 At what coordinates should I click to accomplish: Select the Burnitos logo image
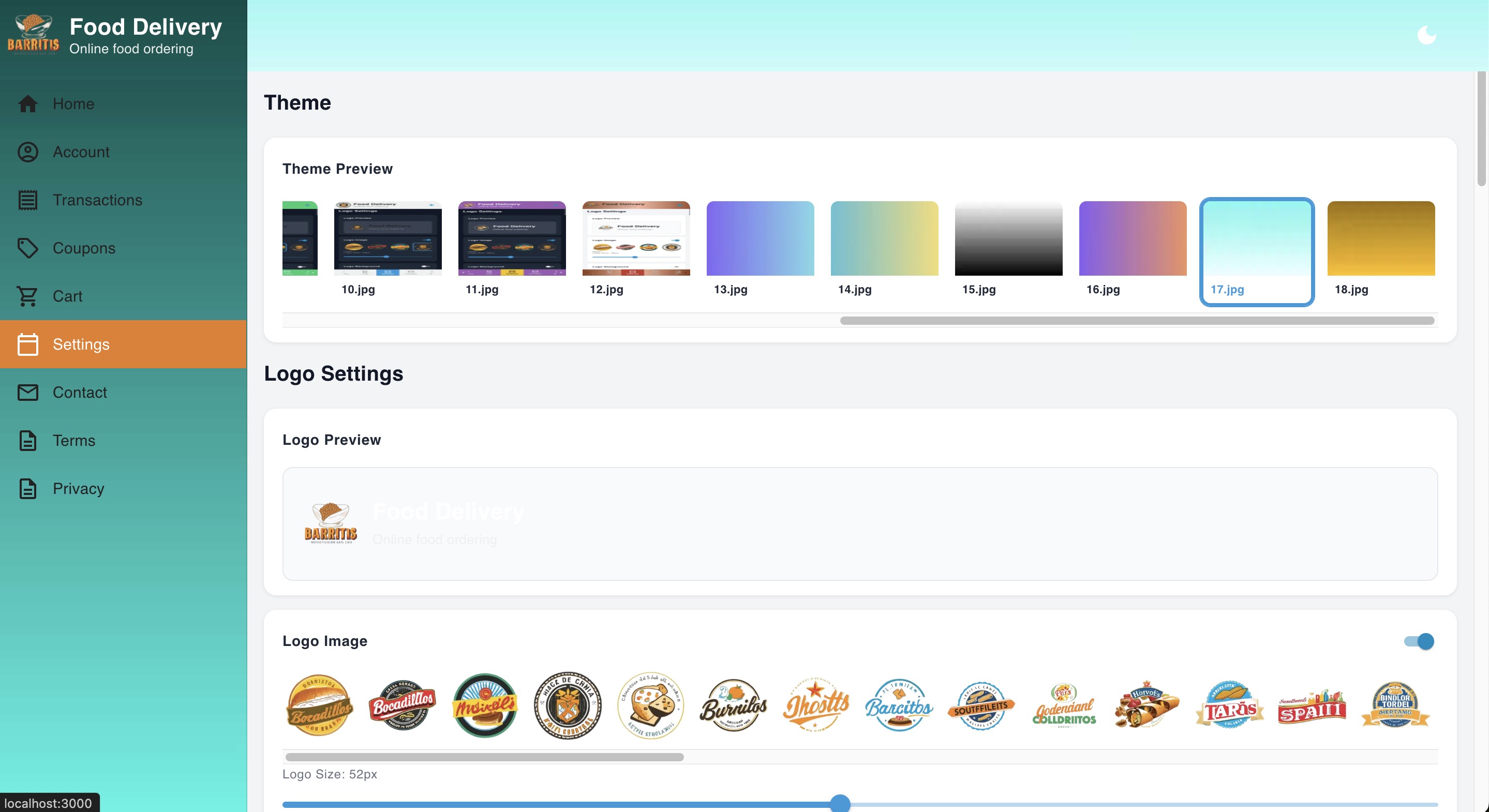[733, 705]
